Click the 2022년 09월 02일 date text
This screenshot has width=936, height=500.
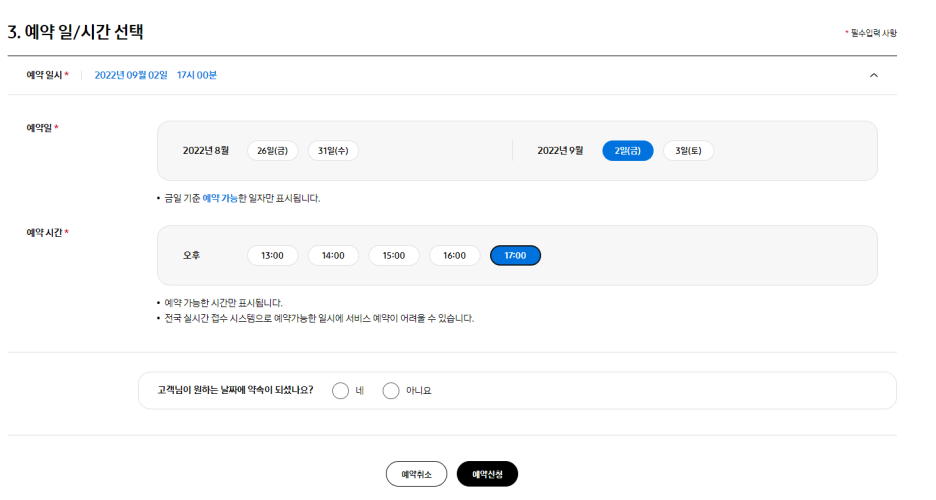click(131, 75)
